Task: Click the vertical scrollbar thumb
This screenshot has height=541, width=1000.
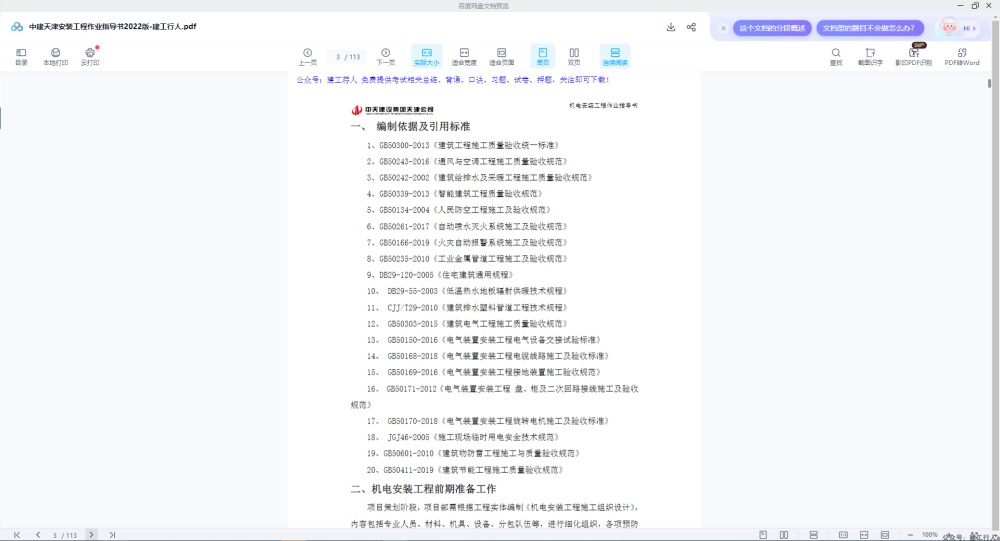Action: (x=989, y=83)
